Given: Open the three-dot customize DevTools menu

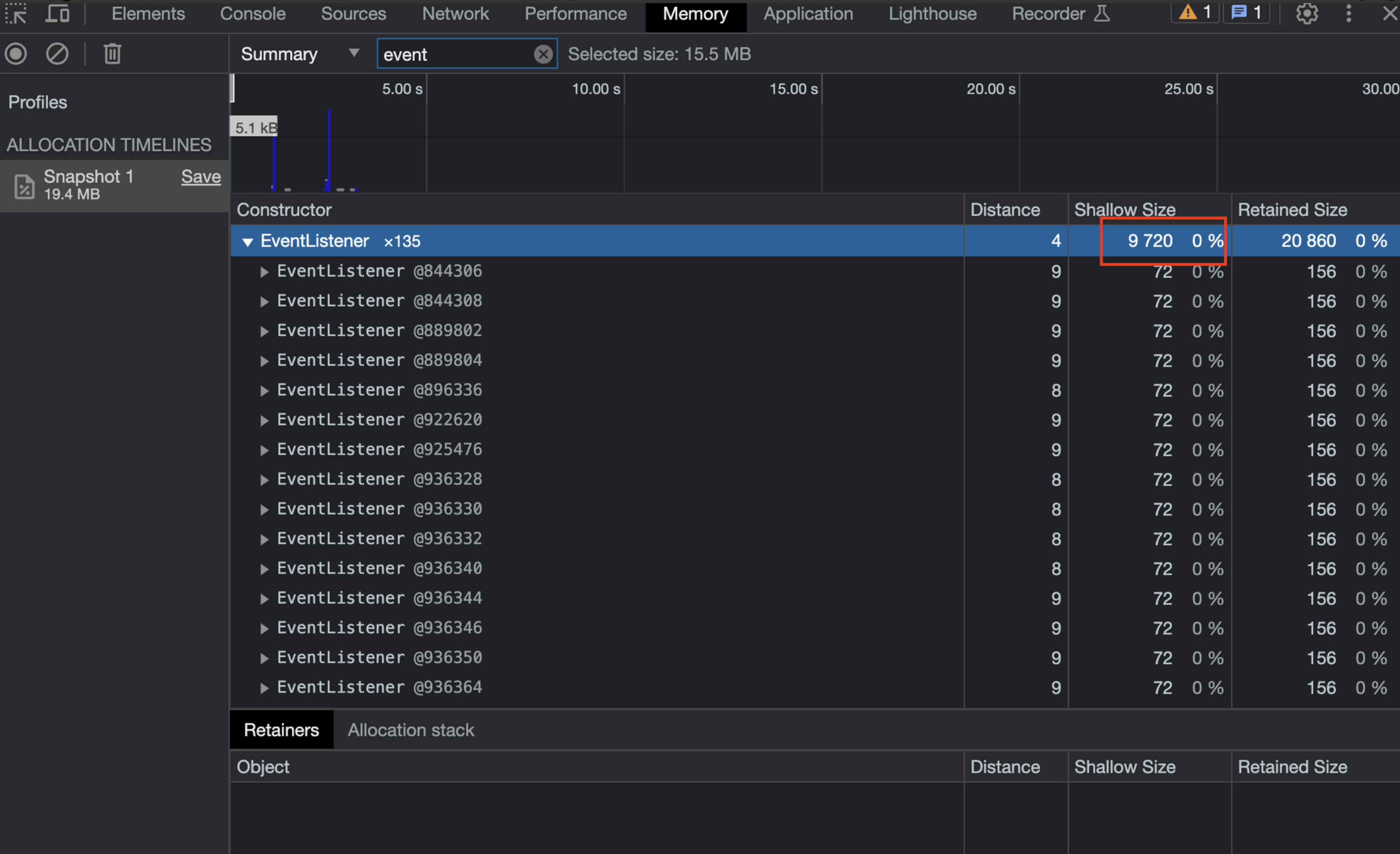Looking at the screenshot, I should [x=1348, y=14].
